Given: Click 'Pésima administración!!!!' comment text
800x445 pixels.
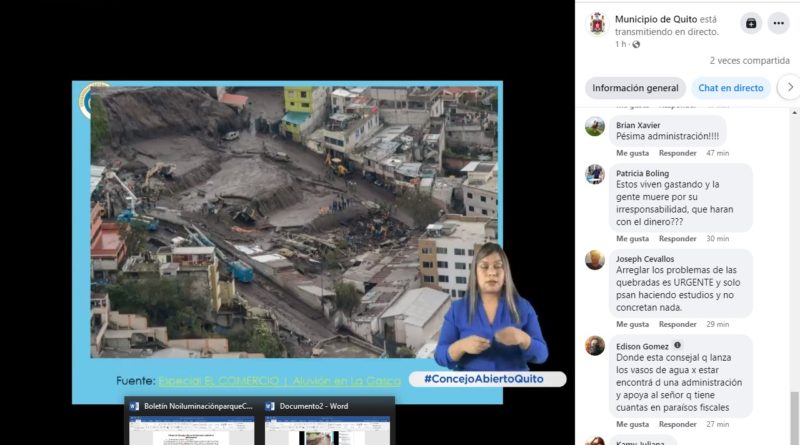Looking at the screenshot, I should (x=667, y=136).
